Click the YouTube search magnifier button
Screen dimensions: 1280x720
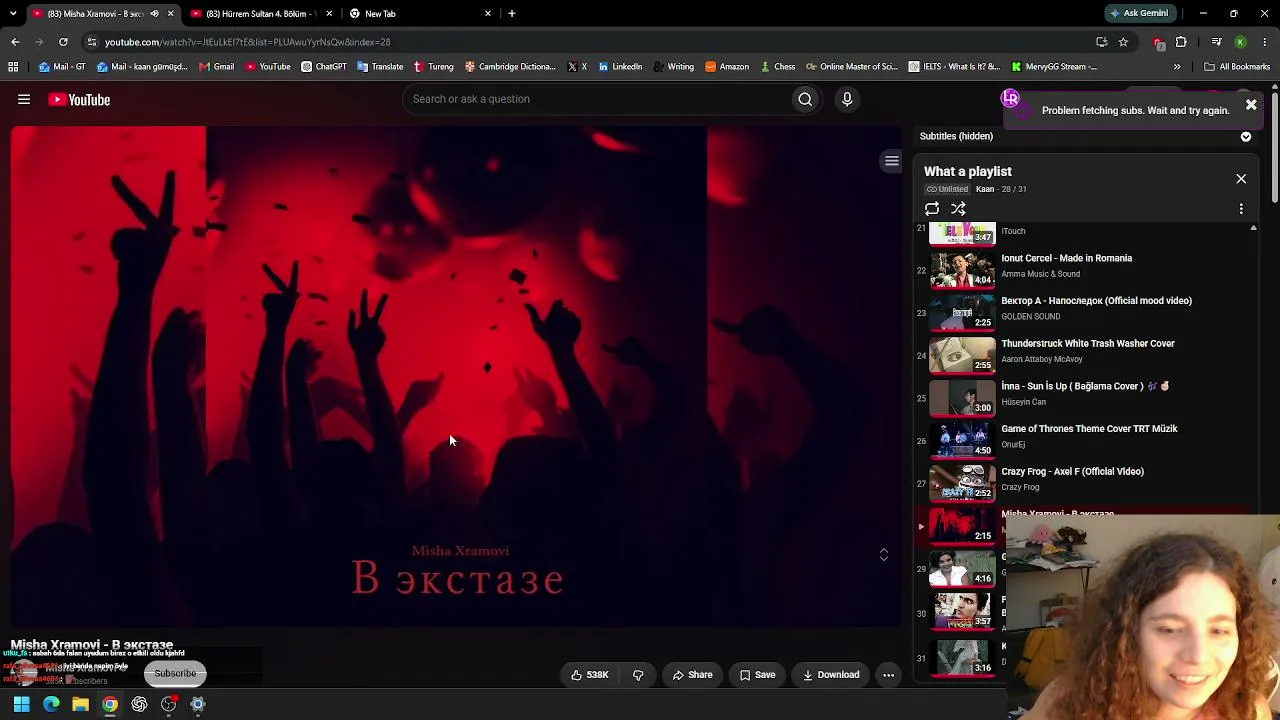(805, 99)
